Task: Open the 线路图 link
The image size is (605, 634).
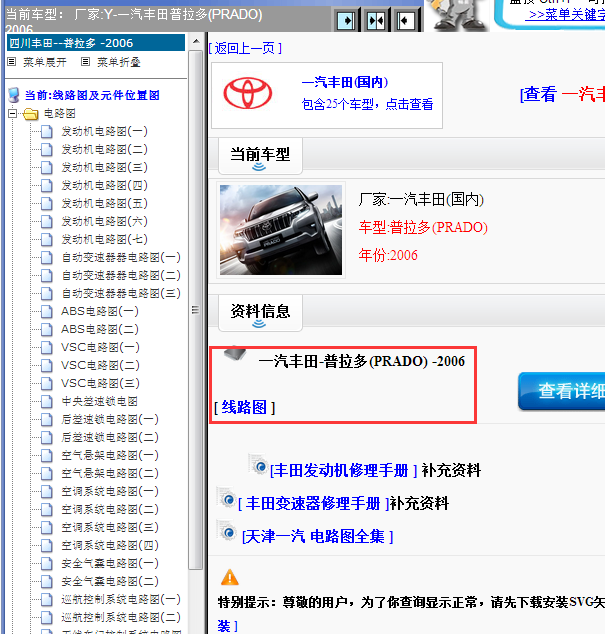Action: coord(244,408)
